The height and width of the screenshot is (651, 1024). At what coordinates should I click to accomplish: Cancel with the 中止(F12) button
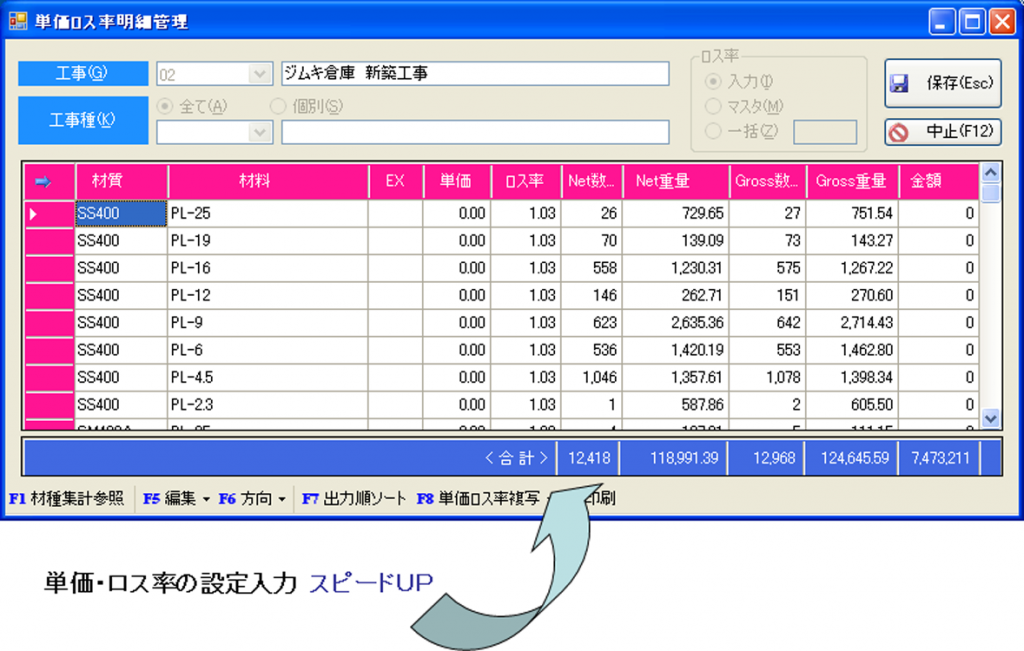(x=943, y=132)
